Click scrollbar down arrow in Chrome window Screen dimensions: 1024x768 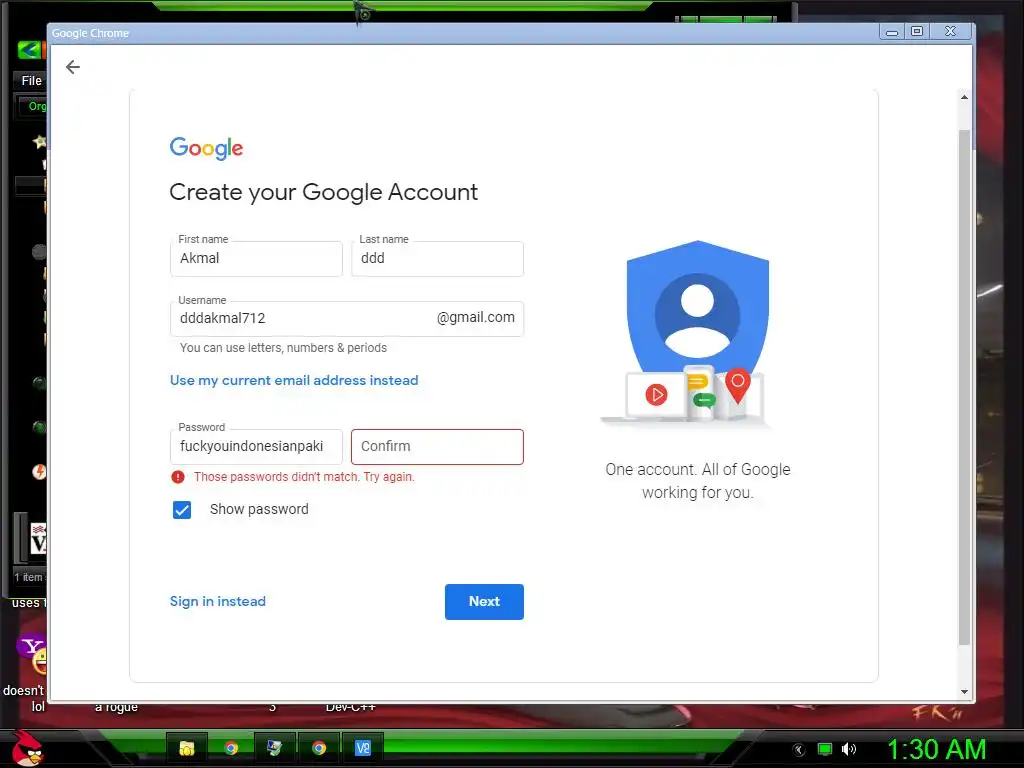[964, 692]
